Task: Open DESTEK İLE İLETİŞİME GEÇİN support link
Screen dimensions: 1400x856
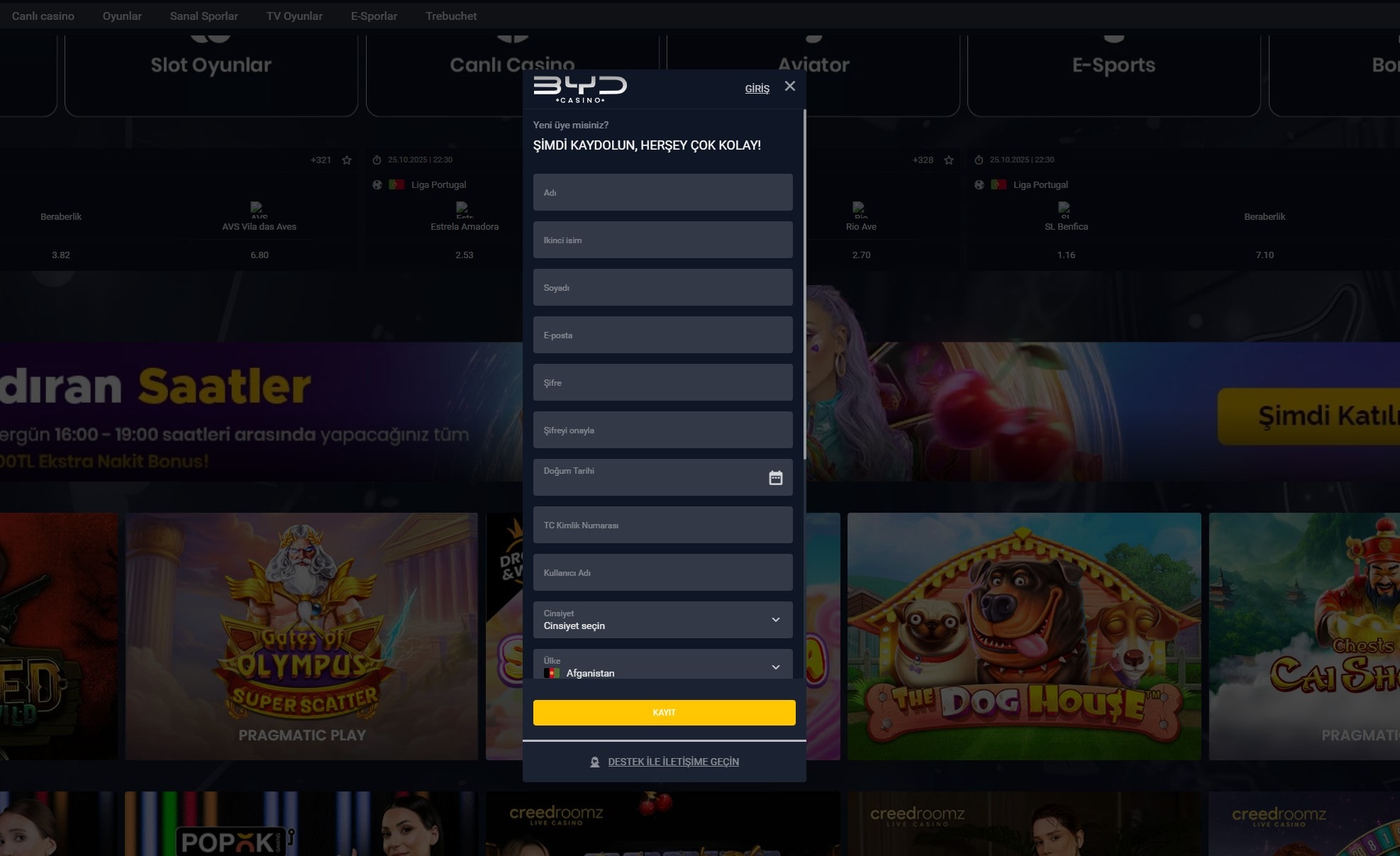Action: click(672, 761)
